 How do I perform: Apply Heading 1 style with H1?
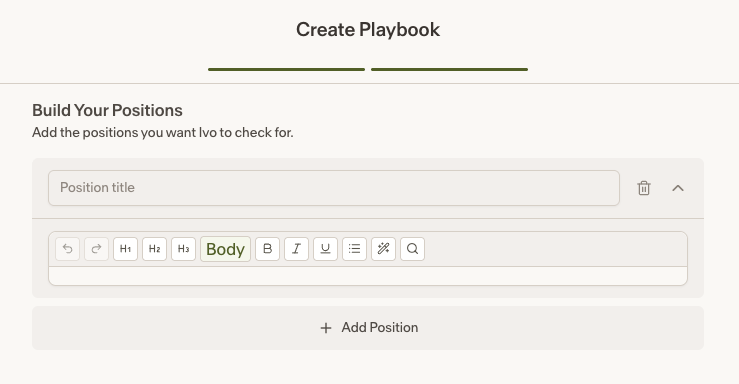125,249
